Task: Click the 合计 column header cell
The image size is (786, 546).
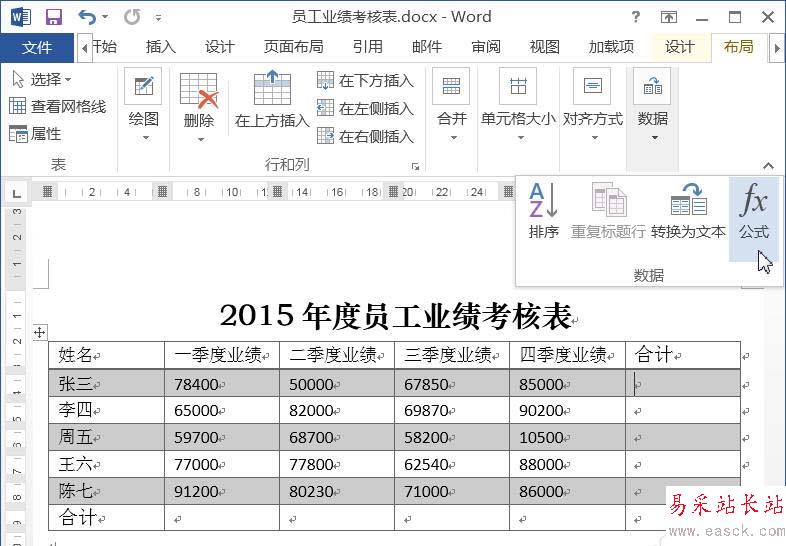Action: tap(683, 355)
